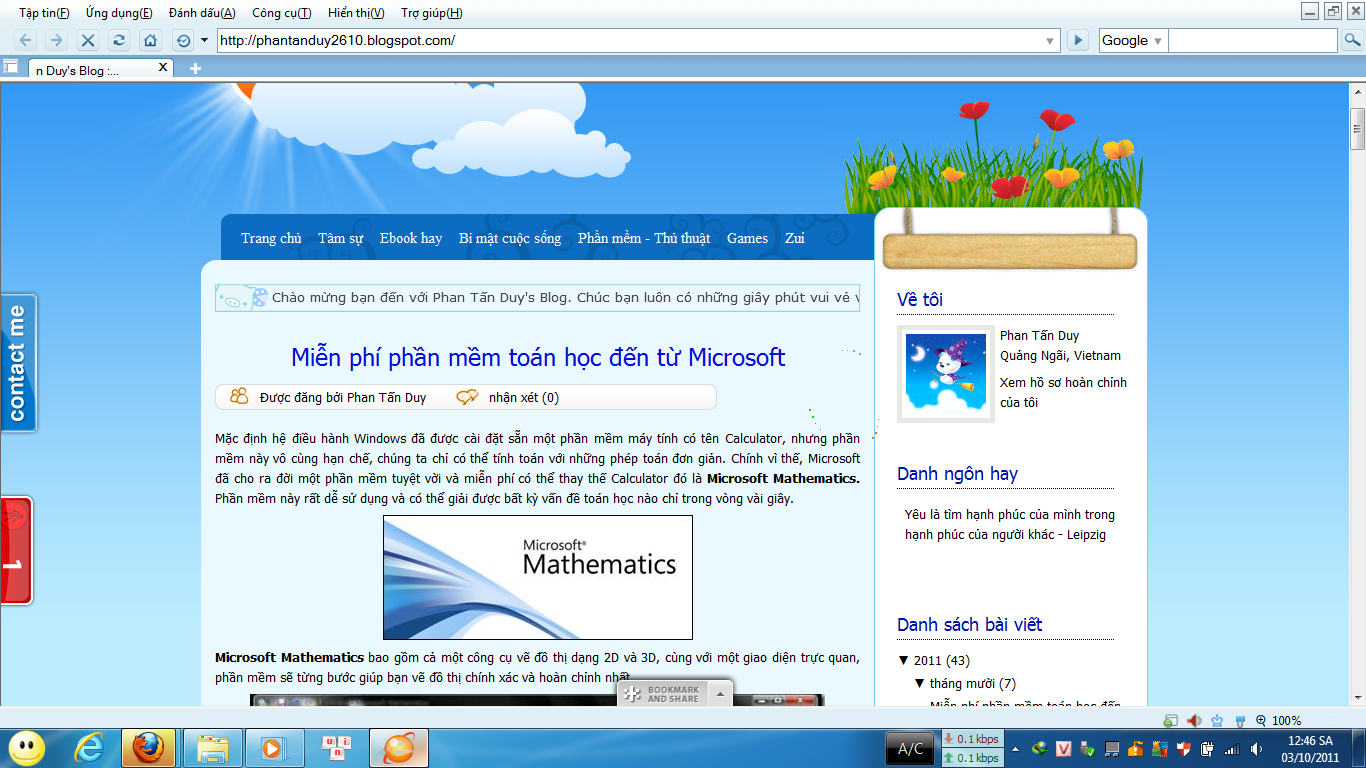Close the 'n Duy's Blog' tab
This screenshot has height=768, width=1366.
pos(164,68)
